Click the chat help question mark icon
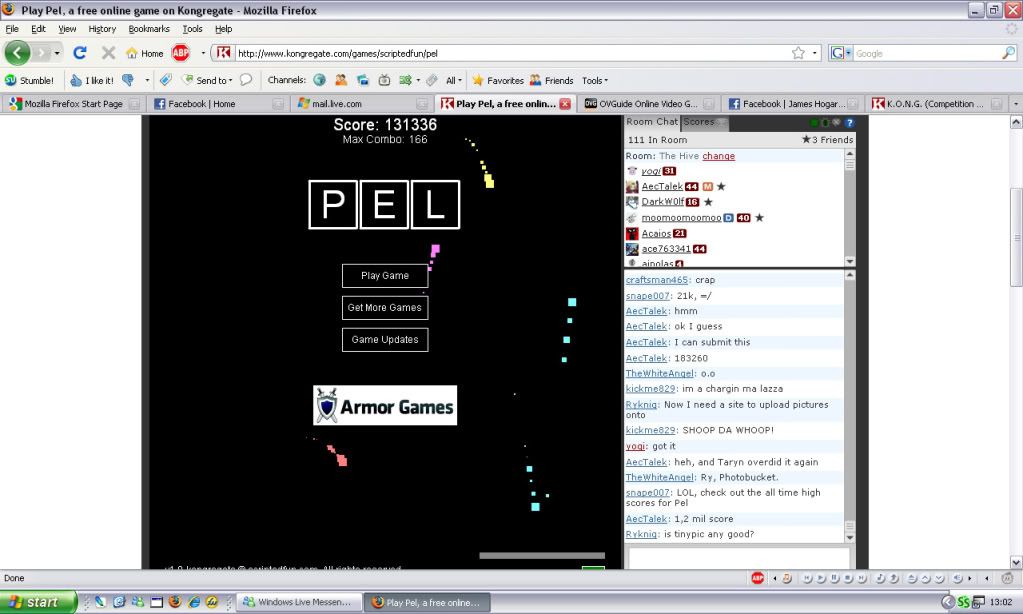The image size is (1023, 614). (x=849, y=123)
